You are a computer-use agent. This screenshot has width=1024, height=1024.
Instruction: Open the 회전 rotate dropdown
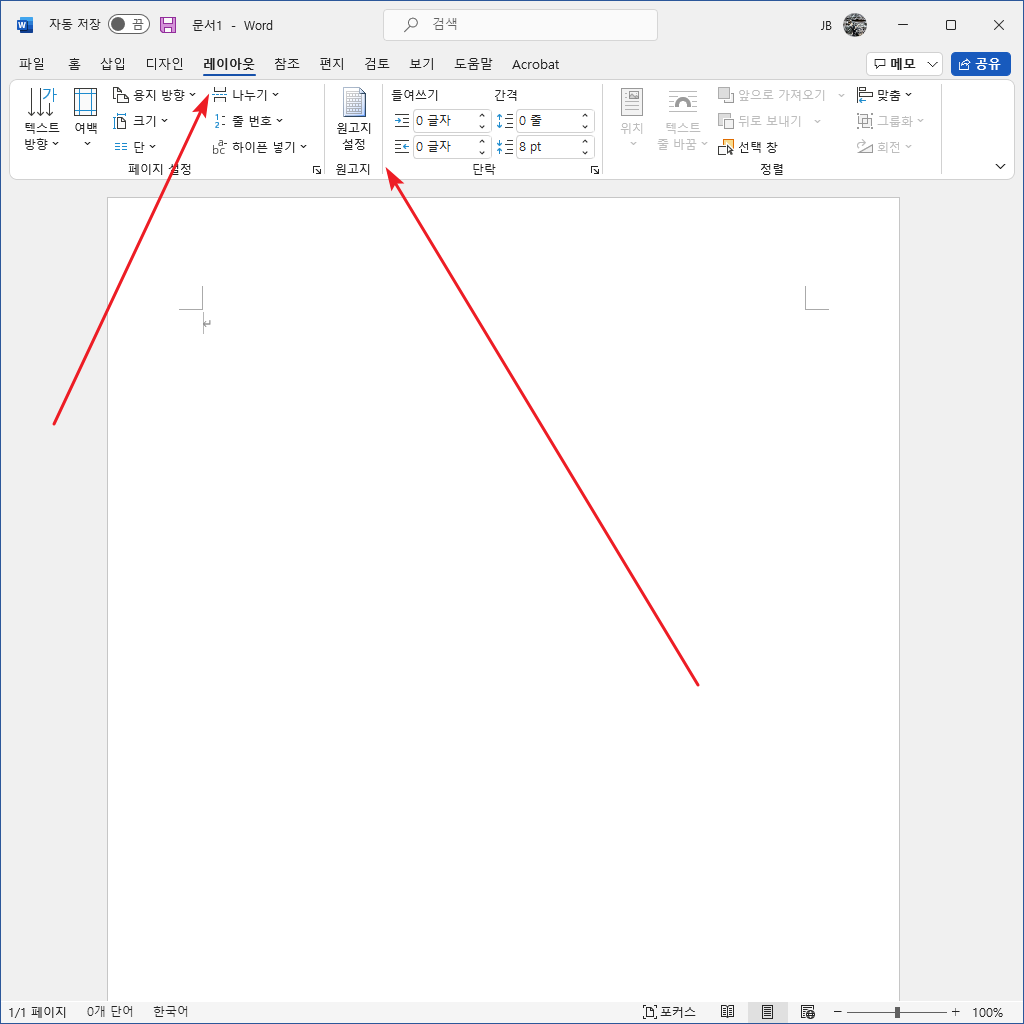coord(884,147)
